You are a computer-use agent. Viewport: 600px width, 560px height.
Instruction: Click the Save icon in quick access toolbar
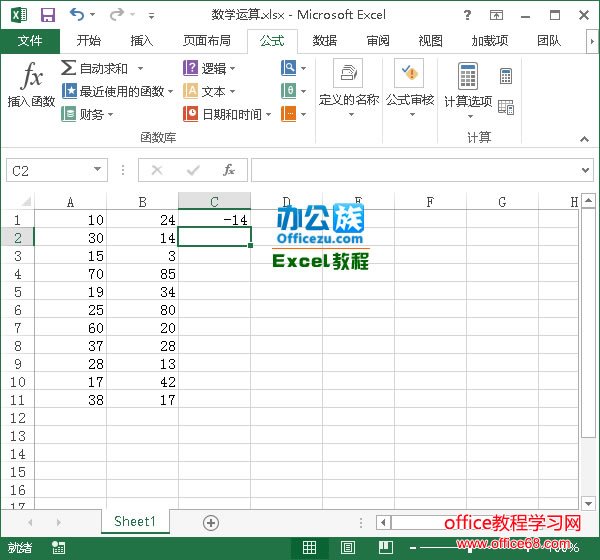48,15
